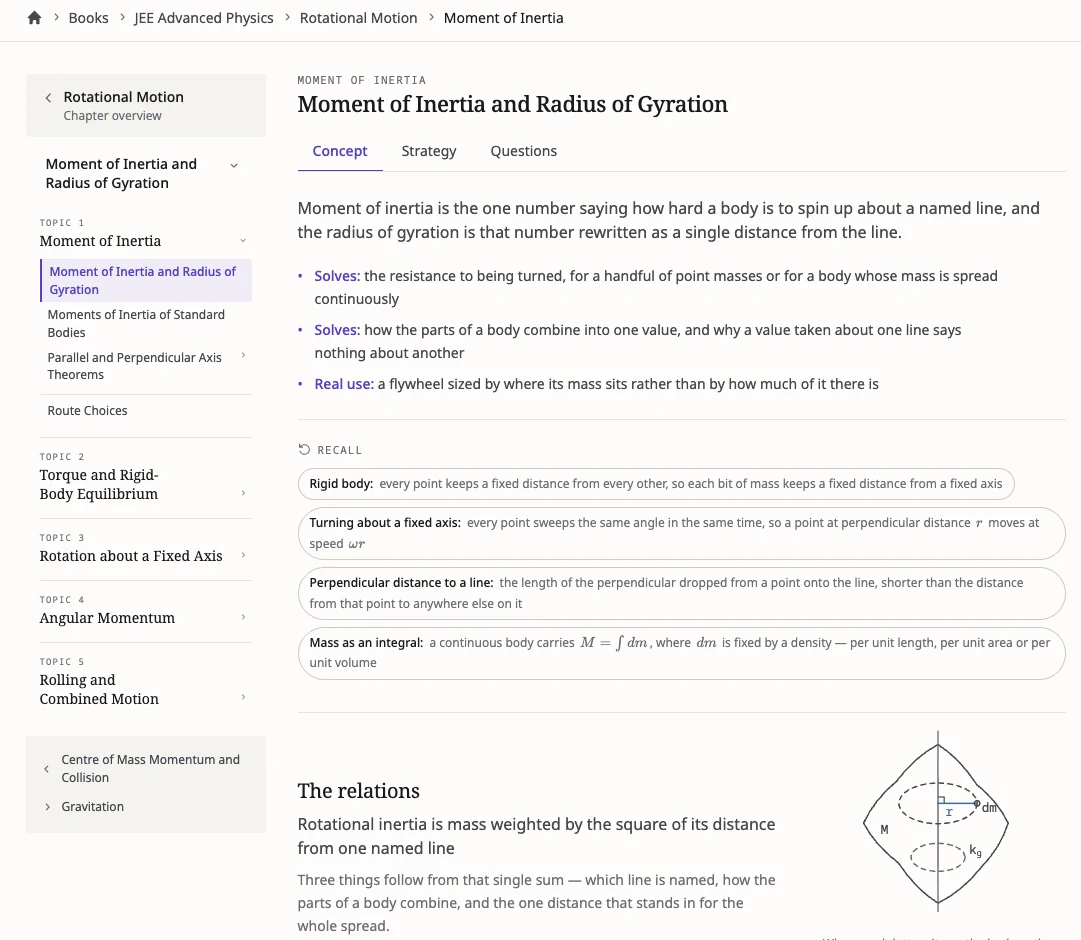
Task: Expand Topic 5 Rolling and Combined Motion
Action: point(243,697)
